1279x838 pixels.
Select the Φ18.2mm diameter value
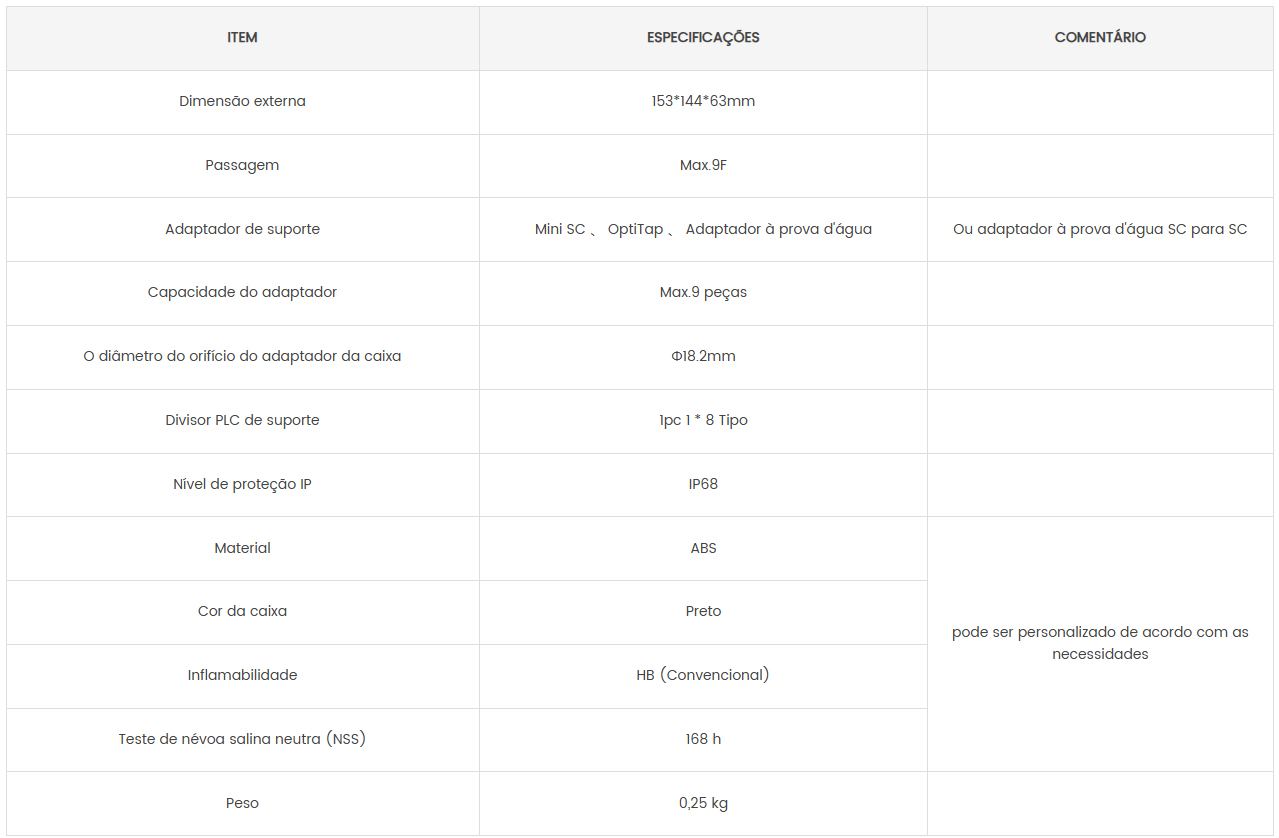pos(703,356)
